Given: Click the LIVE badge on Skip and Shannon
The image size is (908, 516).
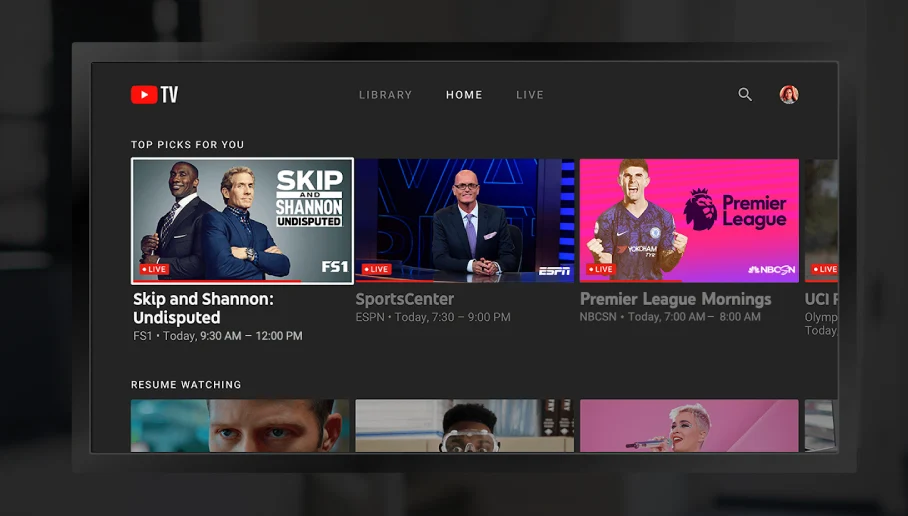Looking at the screenshot, I should [x=154, y=269].
